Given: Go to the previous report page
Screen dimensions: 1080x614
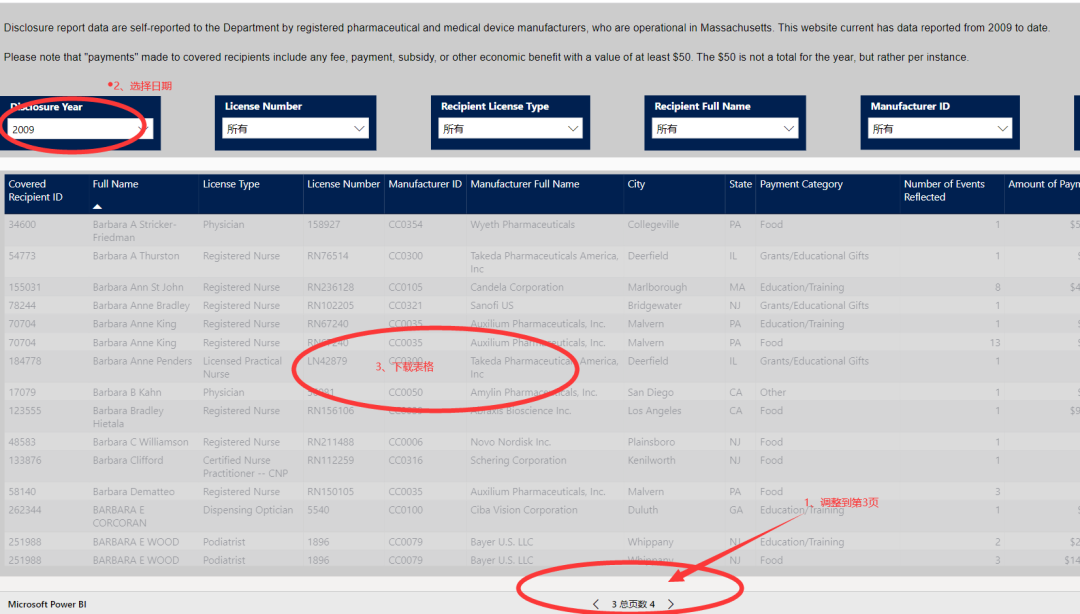Looking at the screenshot, I should (596, 604).
